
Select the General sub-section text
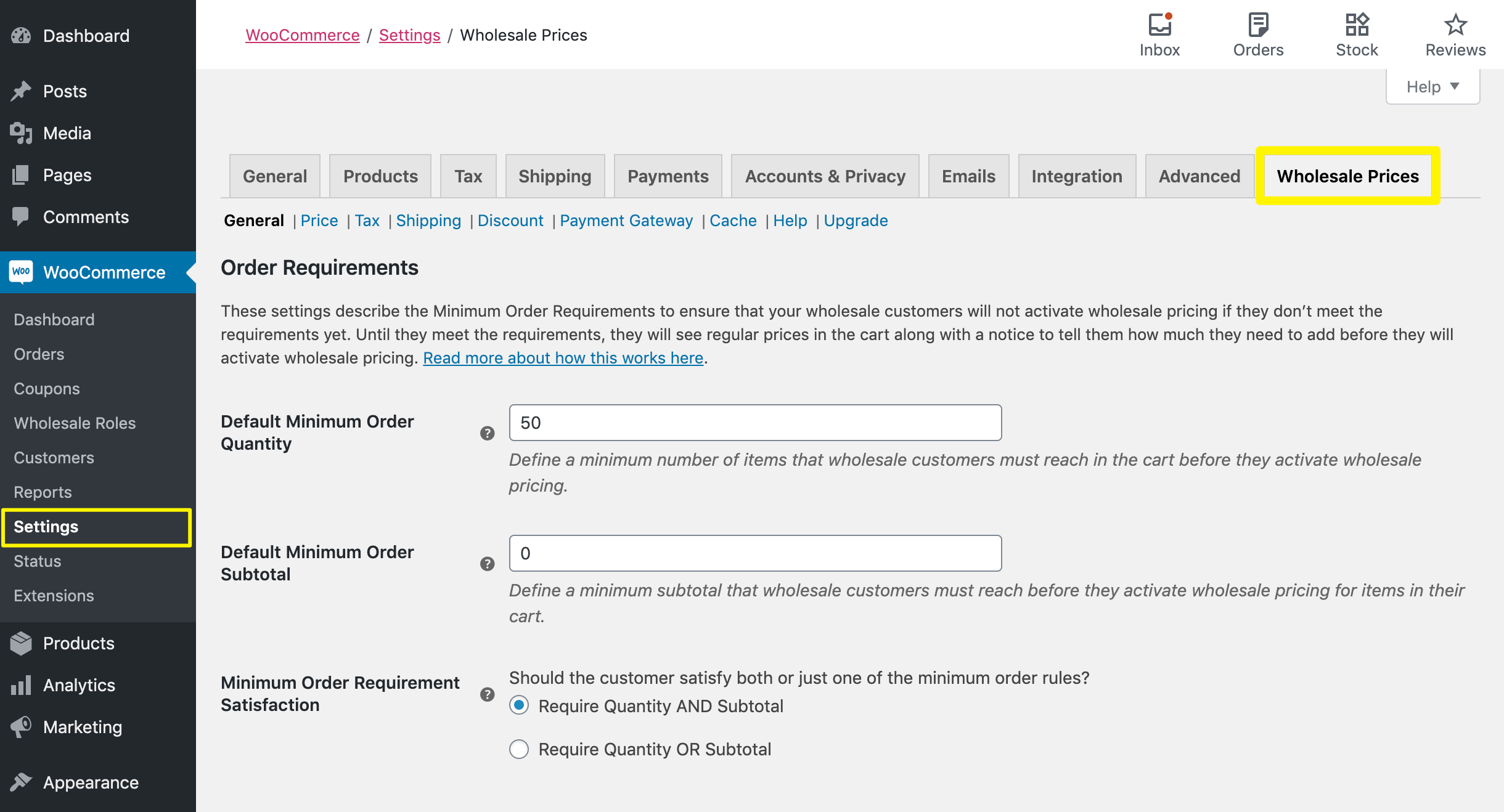(254, 221)
